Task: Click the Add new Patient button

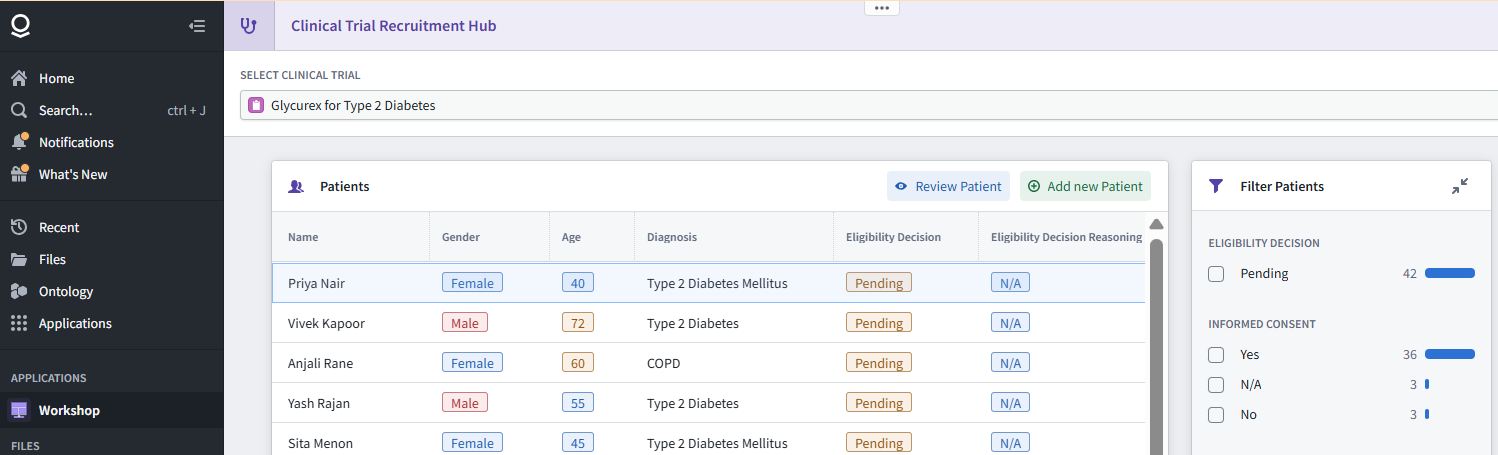Action: point(1085,186)
